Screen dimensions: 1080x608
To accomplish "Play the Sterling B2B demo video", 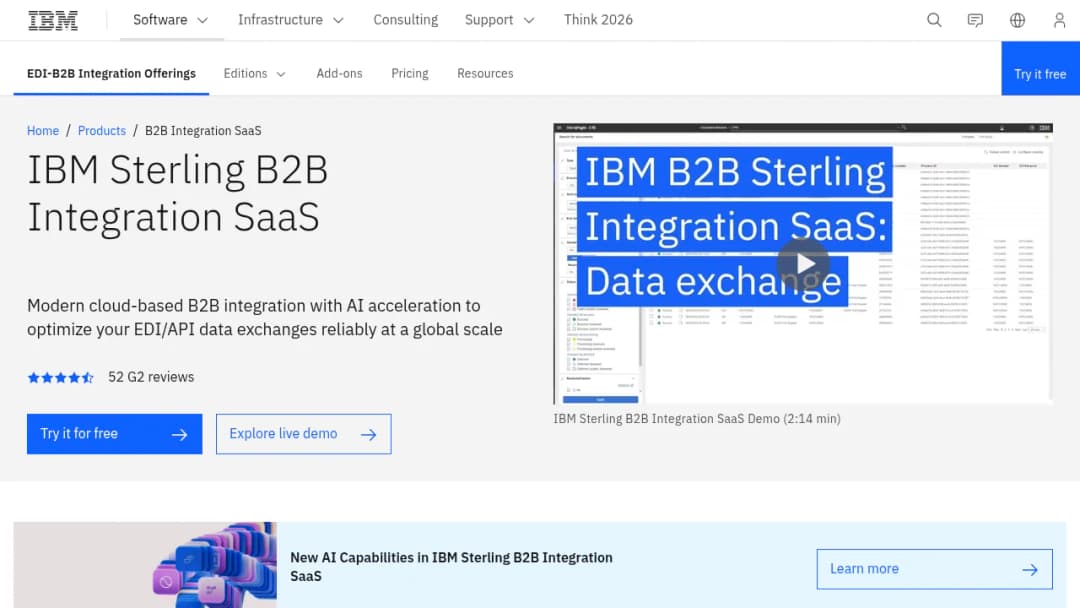I will click(803, 264).
